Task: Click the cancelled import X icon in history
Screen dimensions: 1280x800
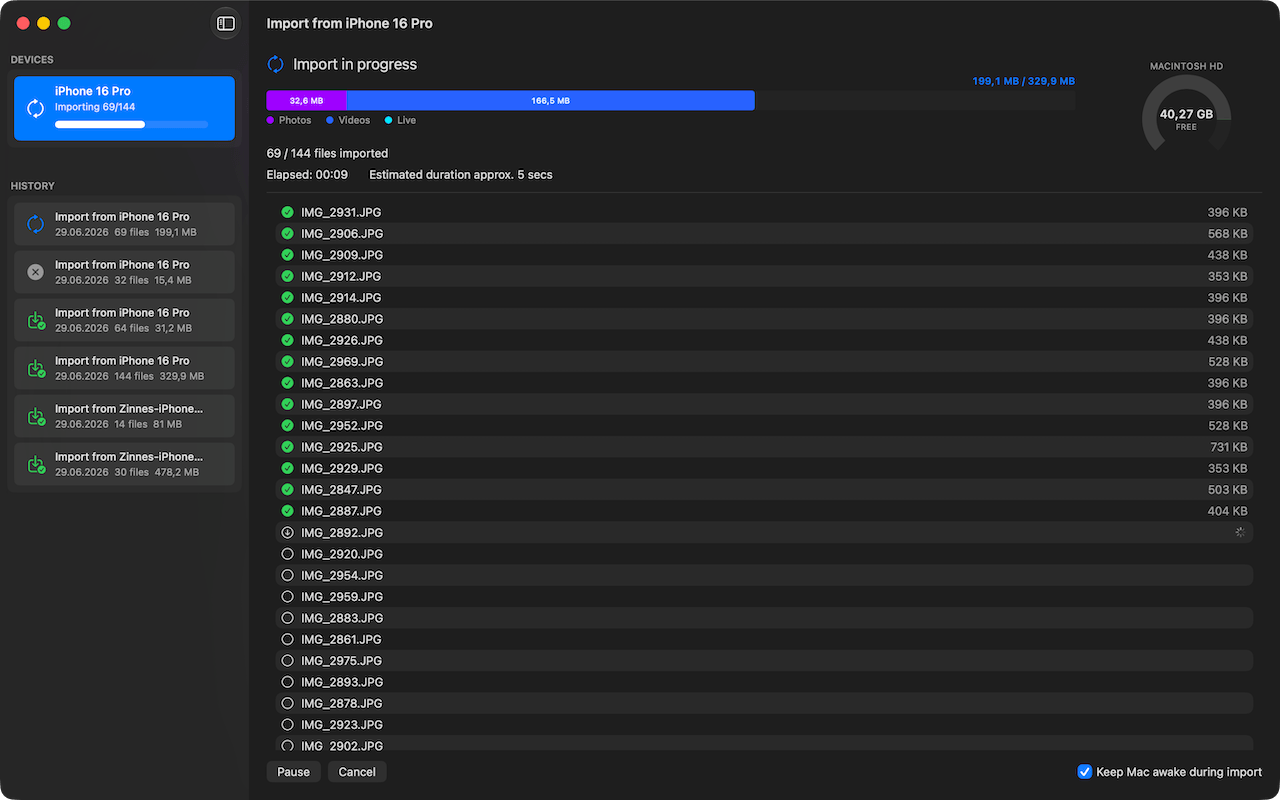Action: pyautogui.click(x=35, y=272)
